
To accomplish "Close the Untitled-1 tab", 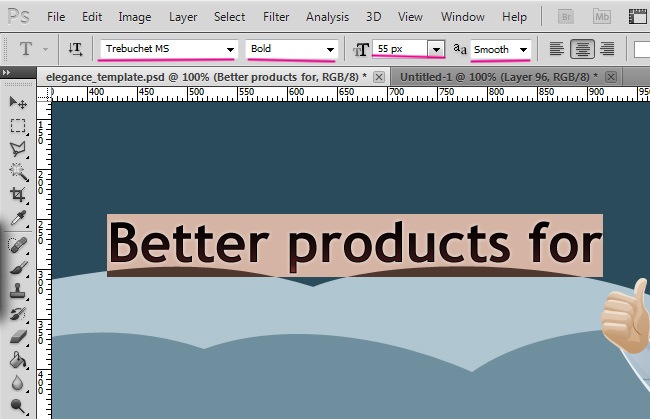I will [x=611, y=77].
